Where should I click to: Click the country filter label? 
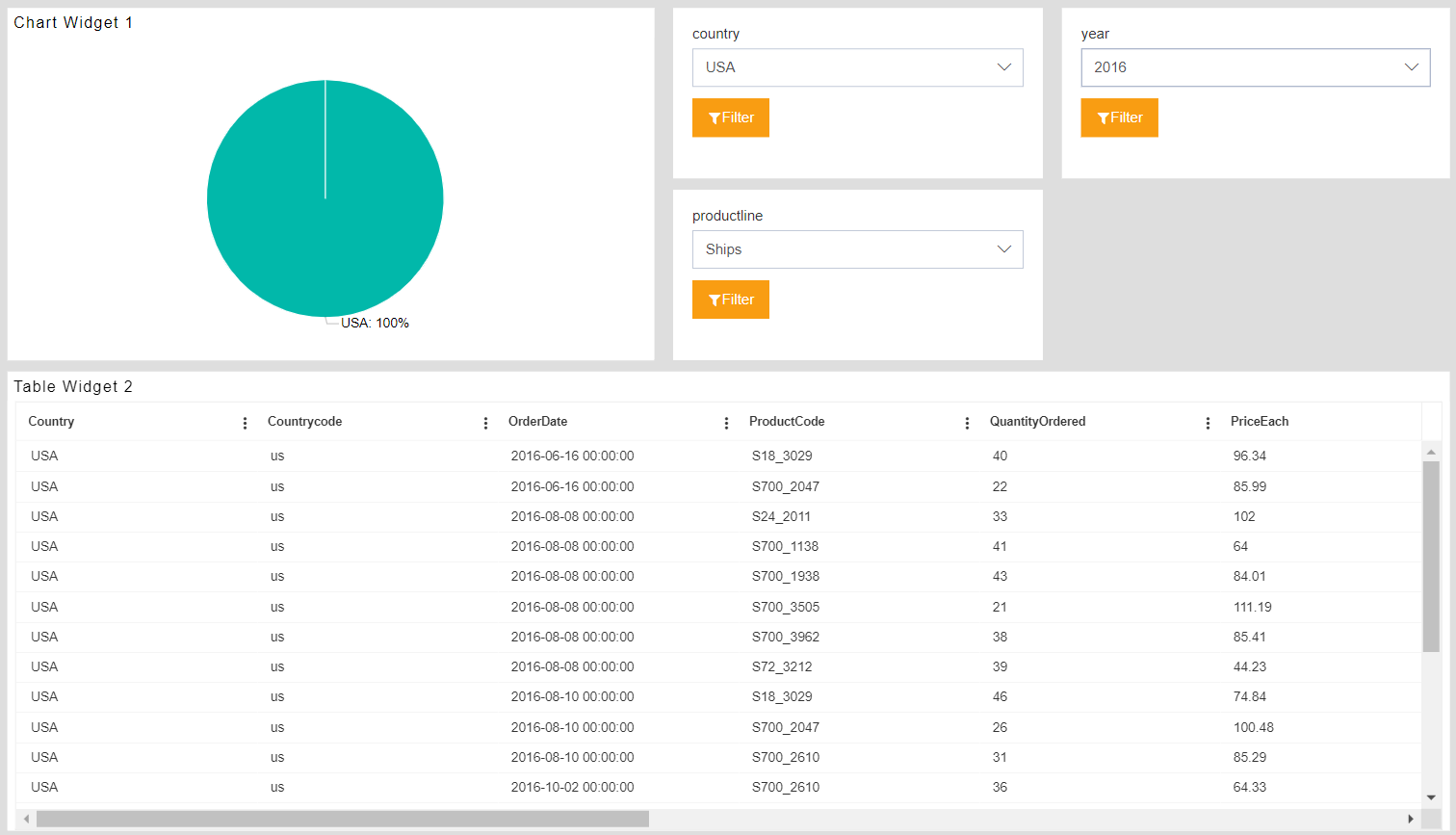click(715, 34)
